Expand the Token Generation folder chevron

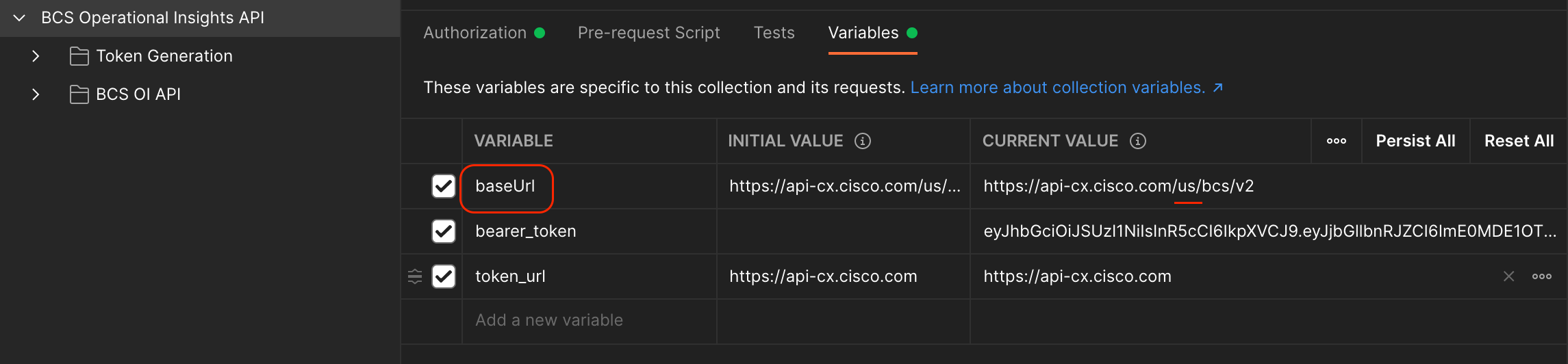(36, 56)
